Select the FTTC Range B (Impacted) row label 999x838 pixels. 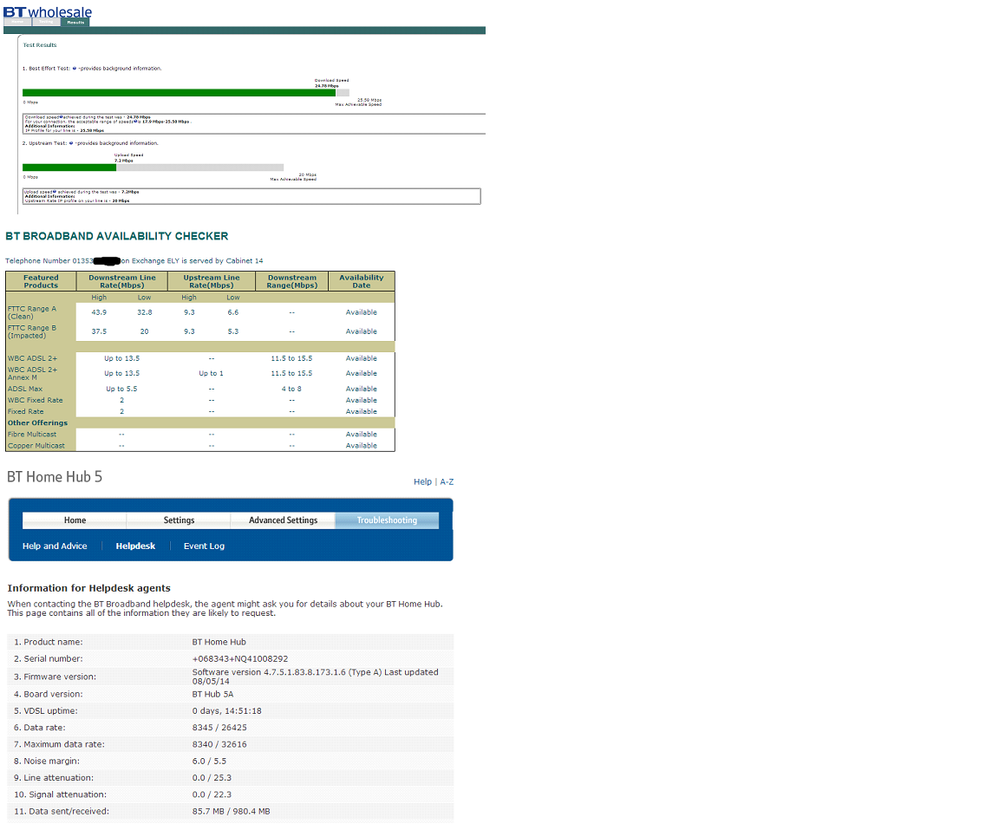click(x=32, y=331)
